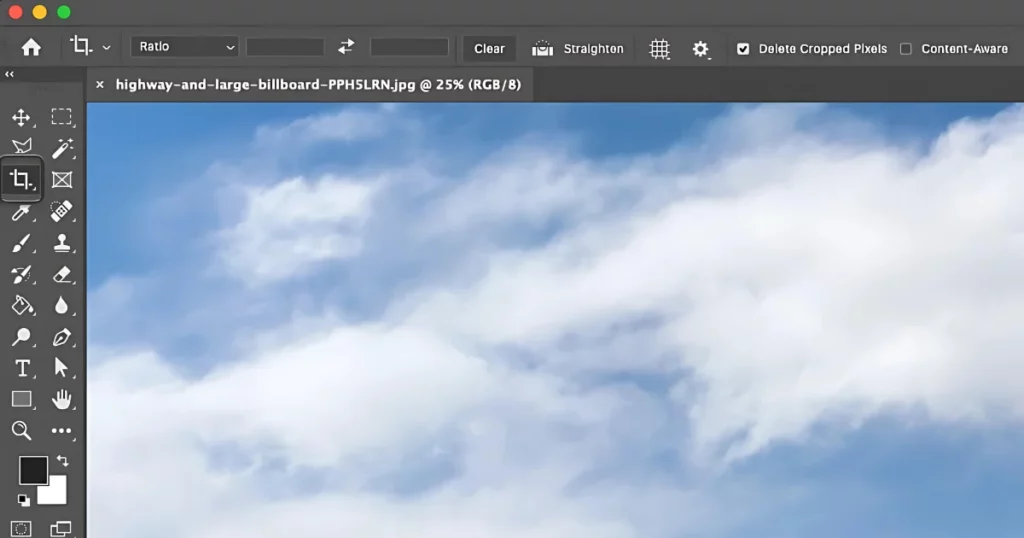Select the Magic Wand tool
Image resolution: width=1024 pixels, height=538 pixels.
tap(61, 148)
